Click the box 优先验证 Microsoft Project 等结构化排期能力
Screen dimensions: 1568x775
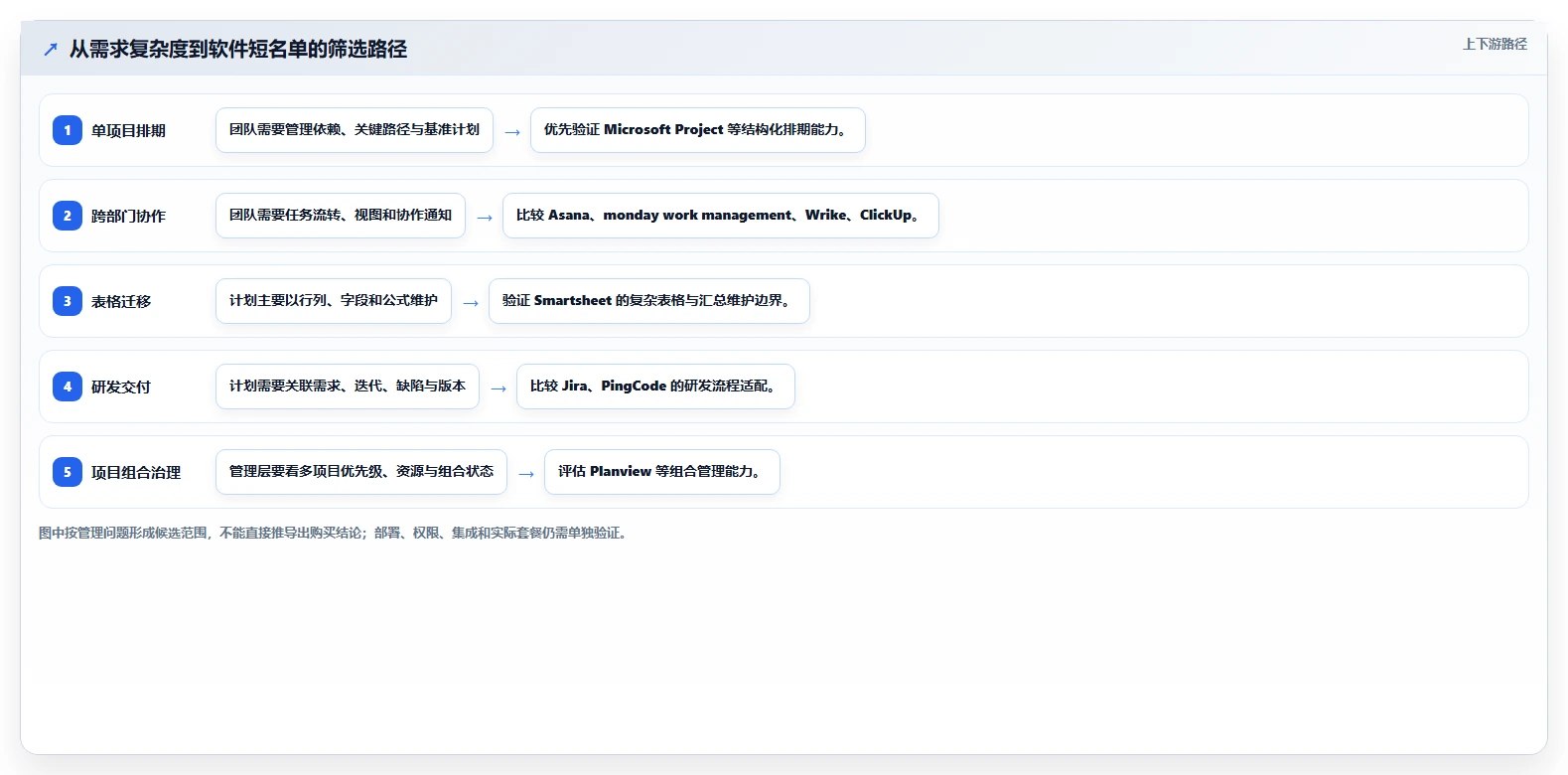coord(698,130)
